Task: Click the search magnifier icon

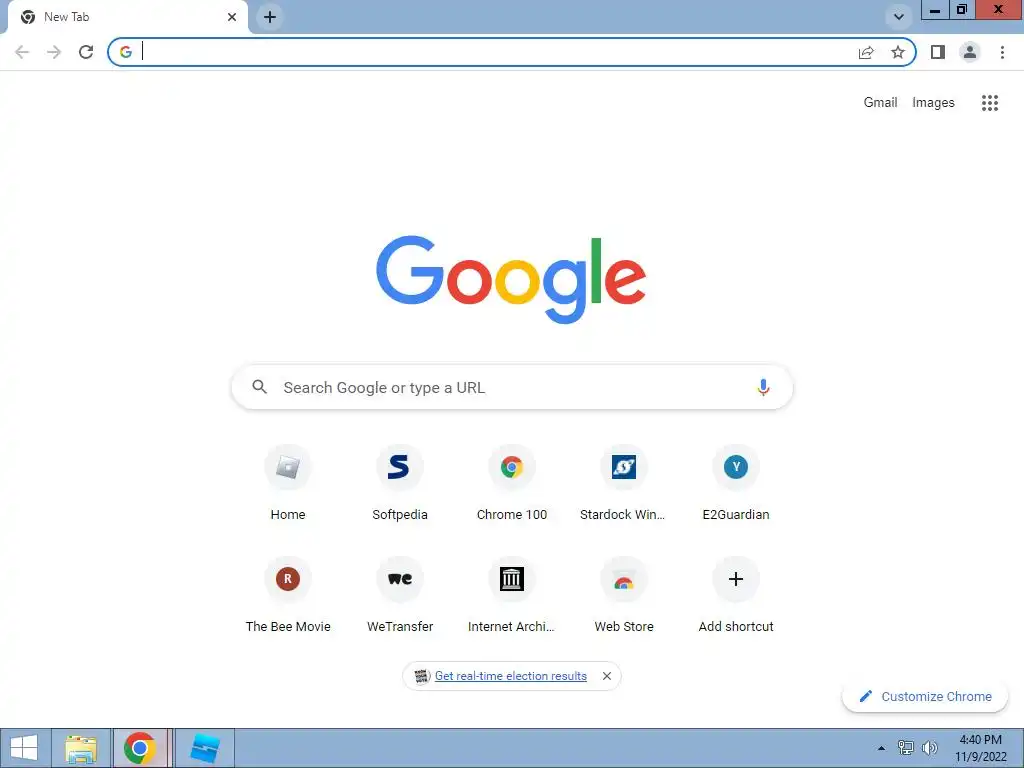Action: [x=260, y=387]
